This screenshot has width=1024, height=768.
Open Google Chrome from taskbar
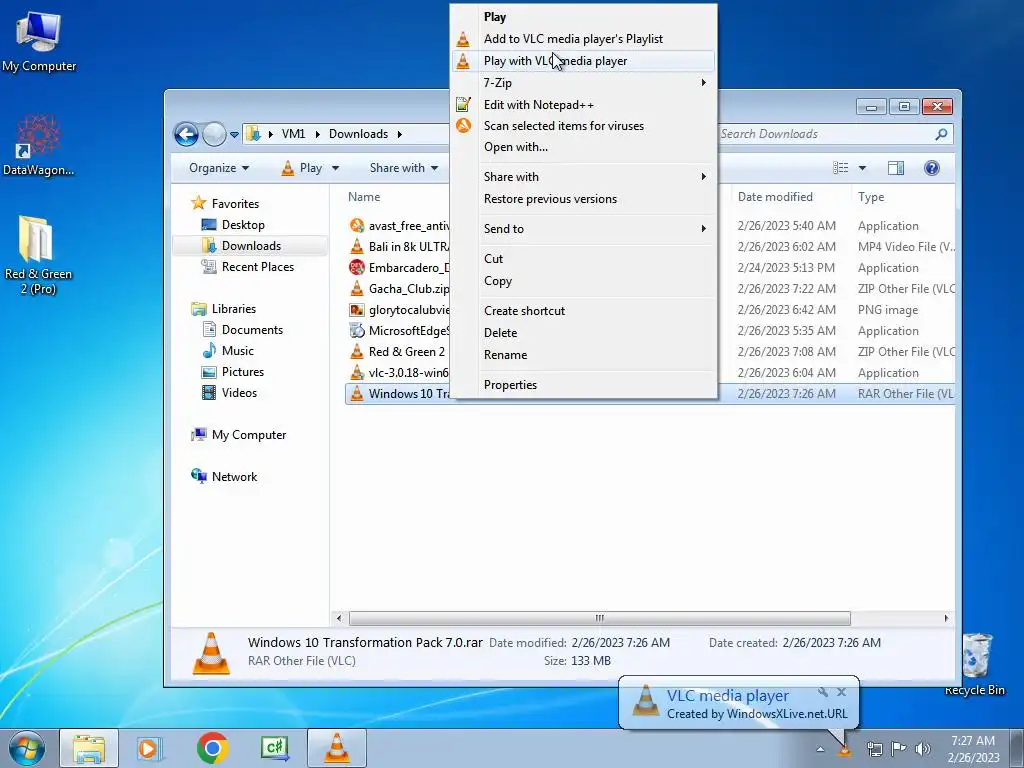click(212, 748)
